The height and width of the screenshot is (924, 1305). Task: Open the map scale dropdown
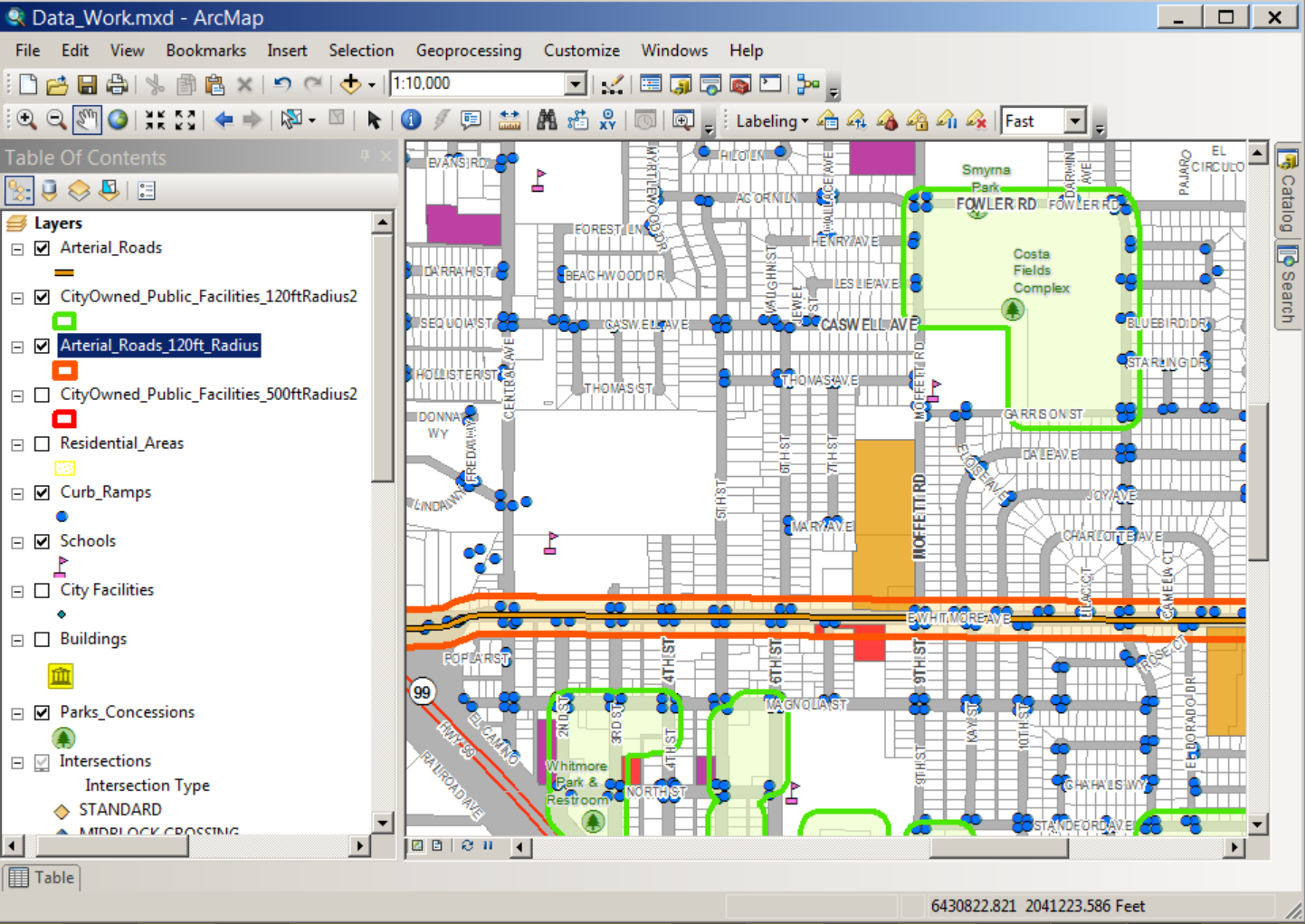tap(576, 83)
